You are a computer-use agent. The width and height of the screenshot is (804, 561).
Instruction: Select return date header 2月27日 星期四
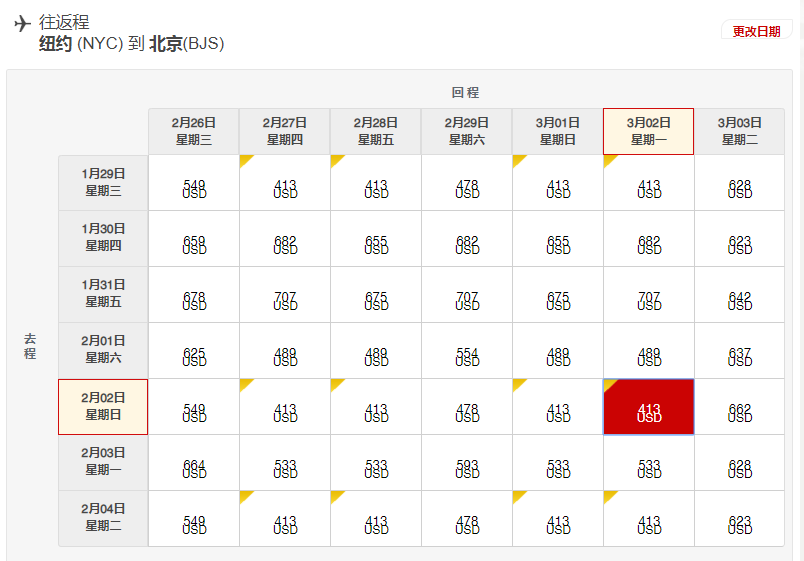[x=285, y=131]
